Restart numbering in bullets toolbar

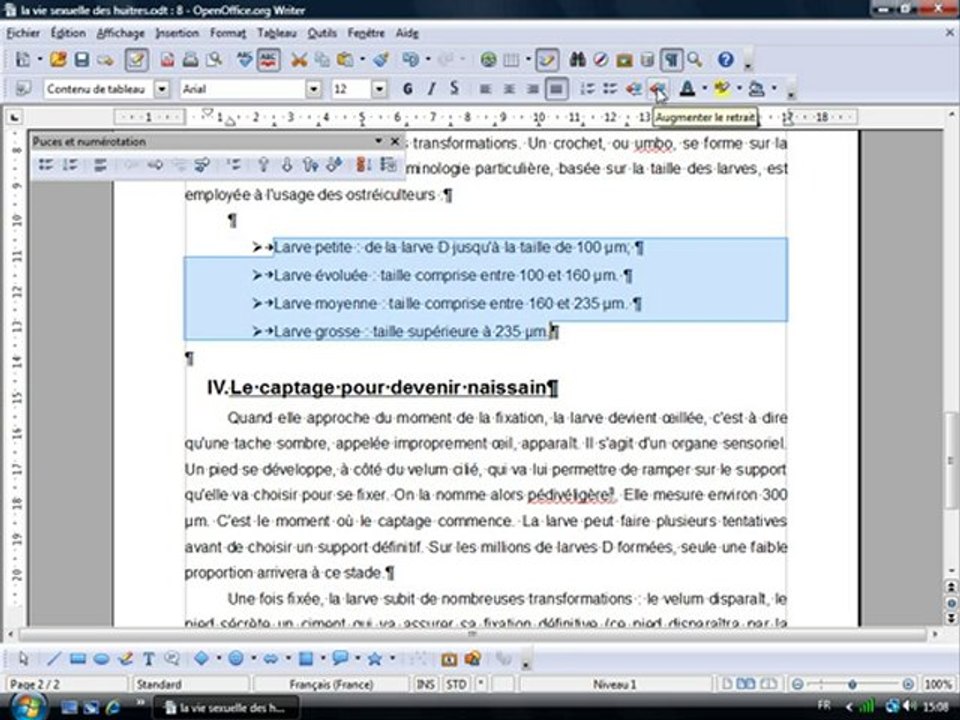(364, 164)
